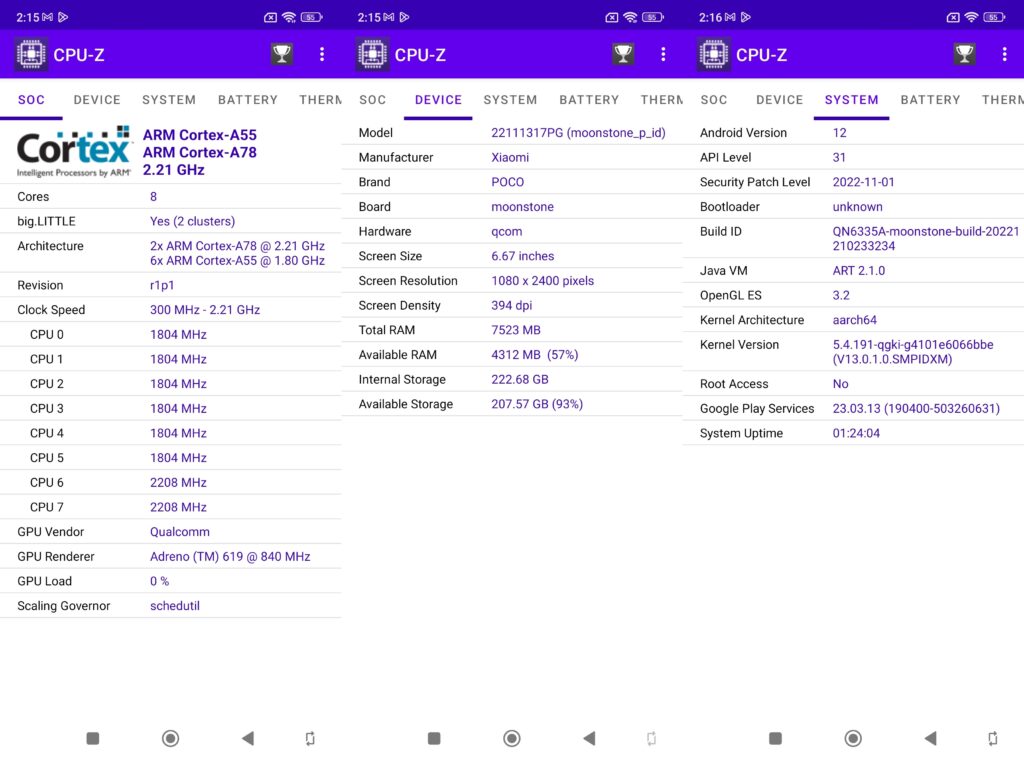Tap the square recents button in the right screen
1024x759 pixels.
[775, 738]
